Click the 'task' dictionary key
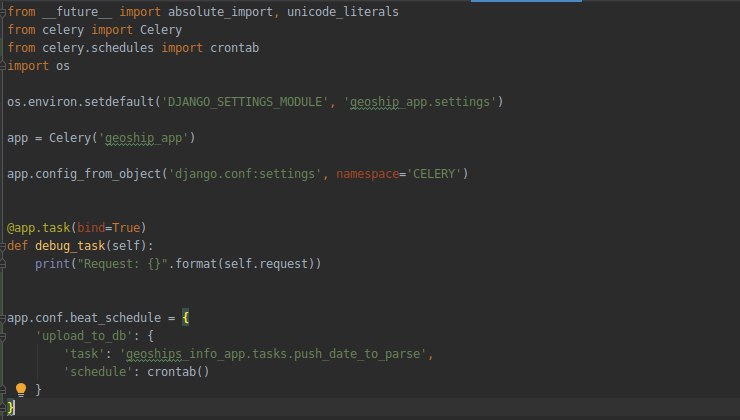The image size is (740, 420). click(x=84, y=354)
